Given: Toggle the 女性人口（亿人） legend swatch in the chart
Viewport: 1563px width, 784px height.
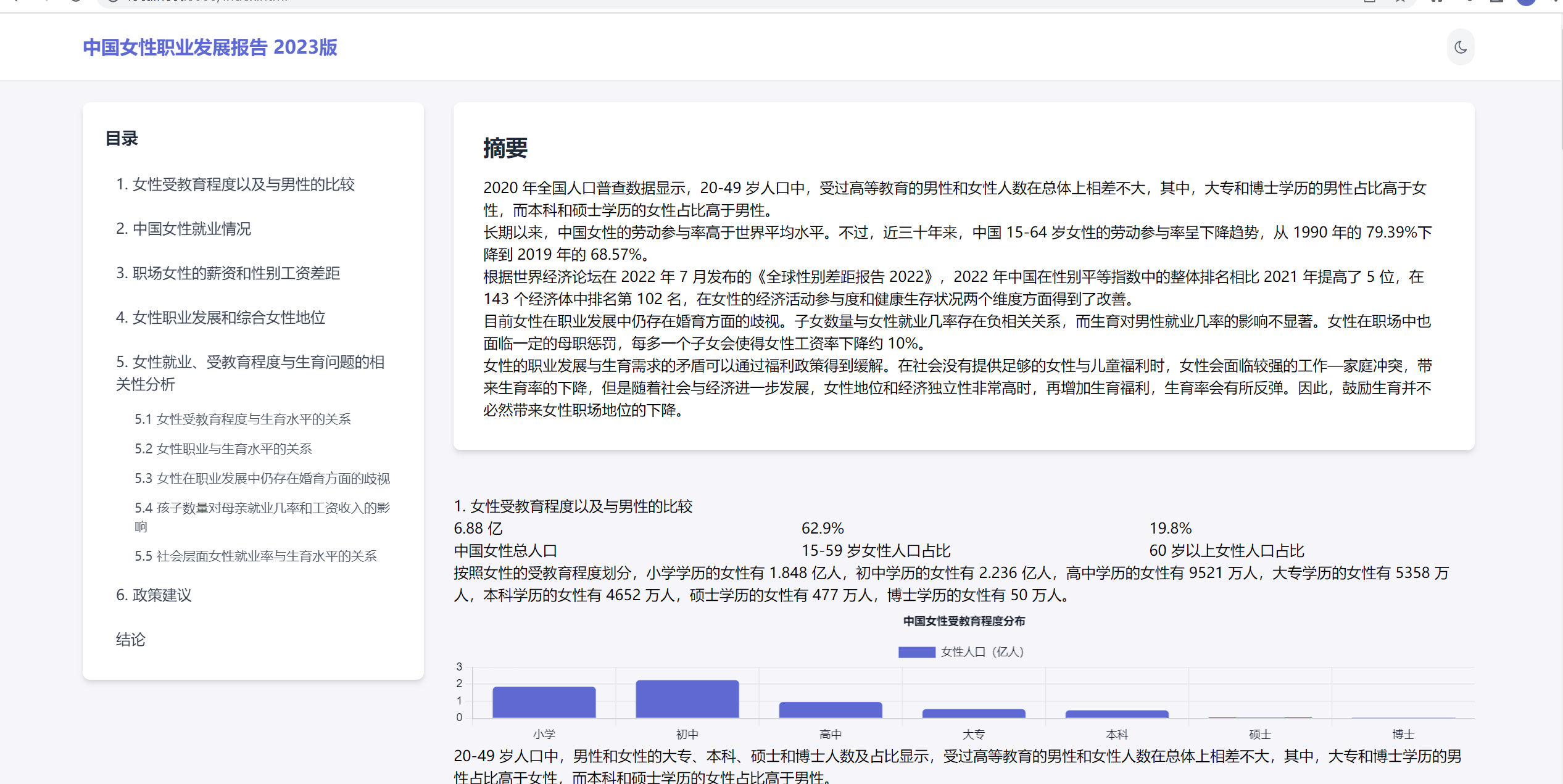Looking at the screenshot, I should (916, 652).
